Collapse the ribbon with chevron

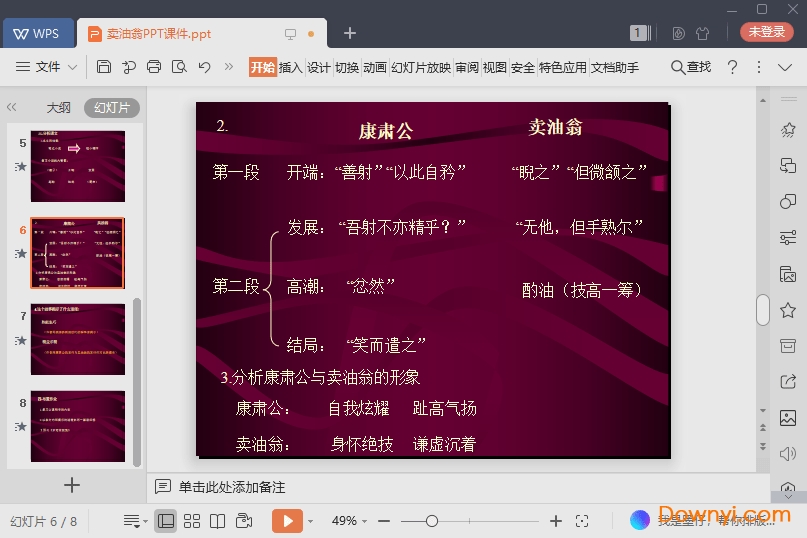pyautogui.click(x=785, y=67)
